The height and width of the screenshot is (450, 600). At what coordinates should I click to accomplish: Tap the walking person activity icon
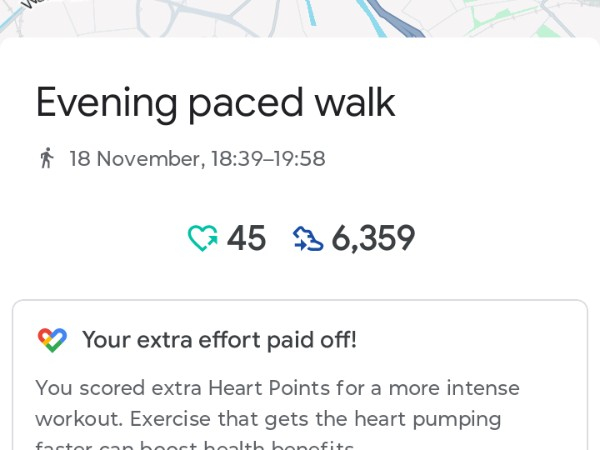pyautogui.click(x=46, y=158)
